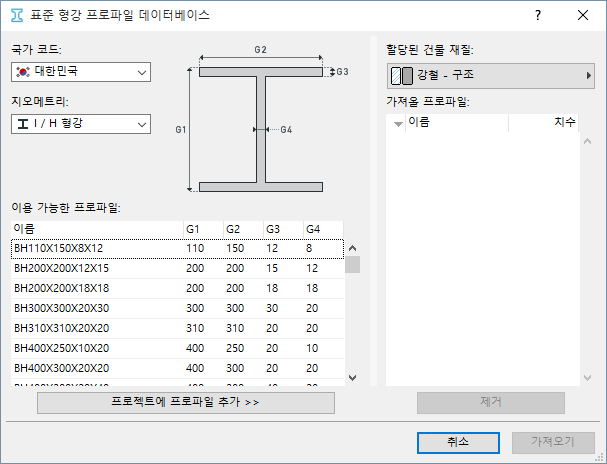607x464 pixels.
Task: Select profile row BH200X200X12X15
Action: point(177,269)
